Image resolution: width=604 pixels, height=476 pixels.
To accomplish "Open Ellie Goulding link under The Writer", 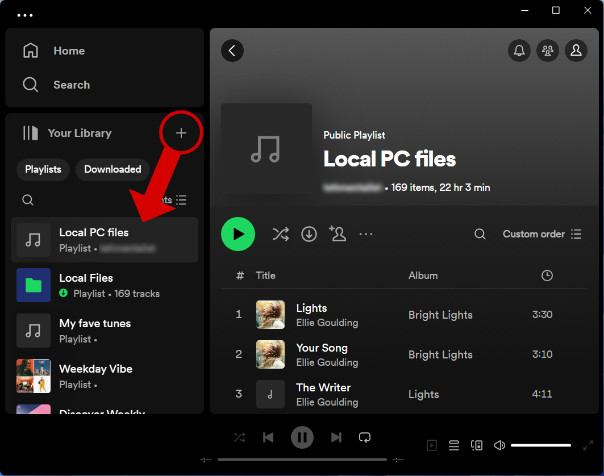I will (x=327, y=402).
